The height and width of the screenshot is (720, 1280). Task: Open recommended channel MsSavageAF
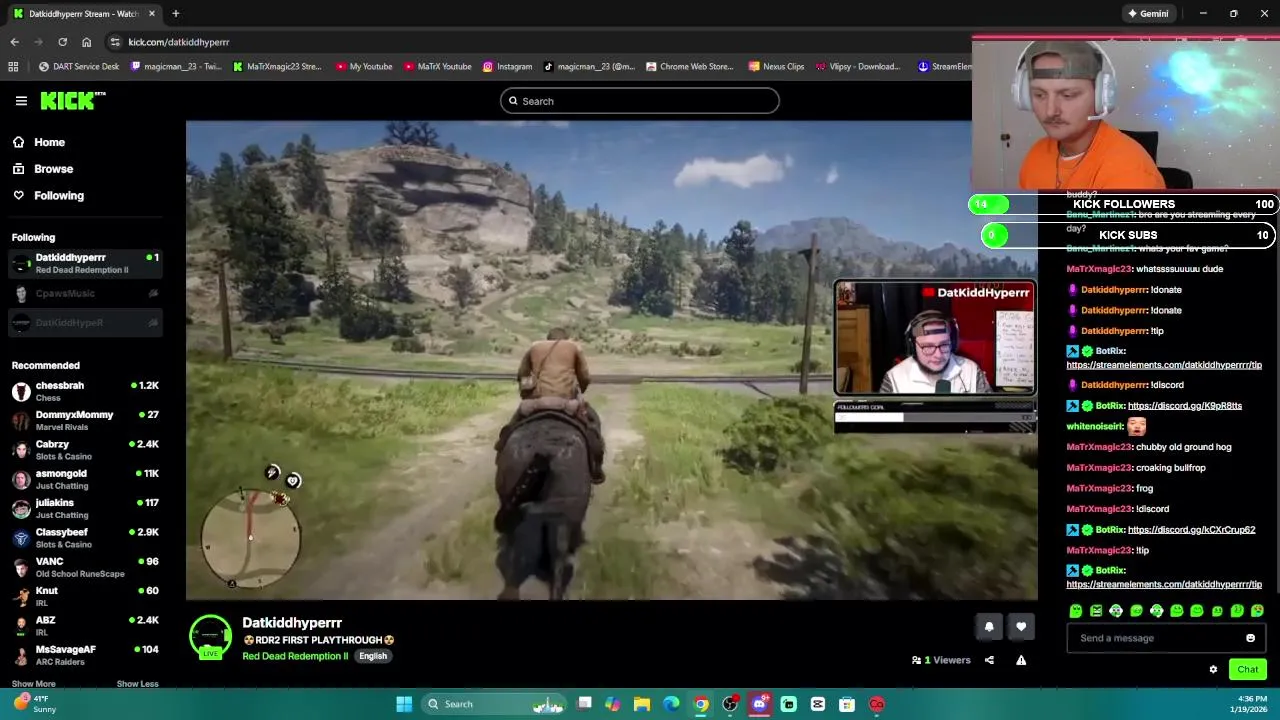click(x=85, y=655)
